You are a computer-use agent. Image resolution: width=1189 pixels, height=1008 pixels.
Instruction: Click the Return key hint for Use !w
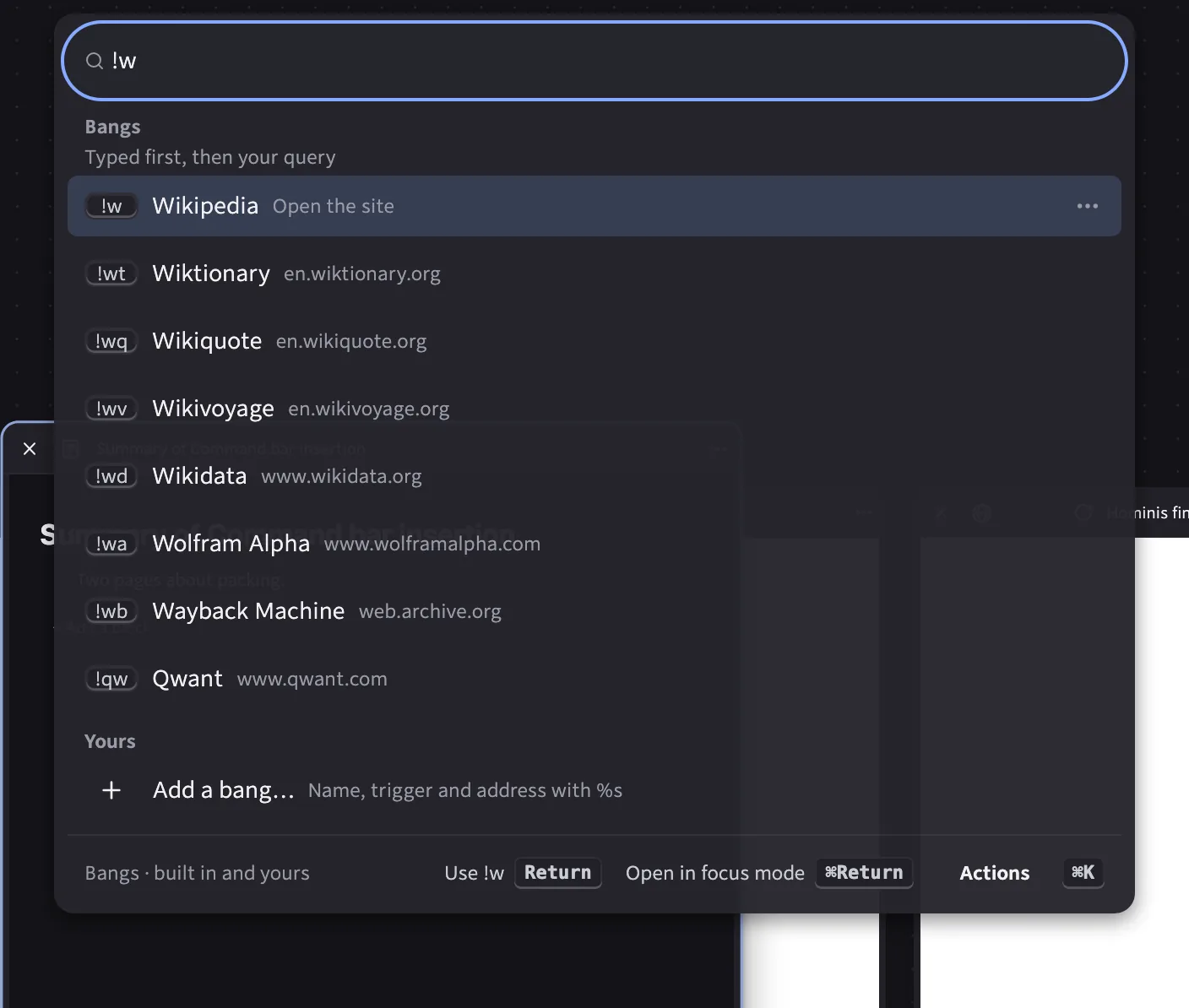tap(557, 873)
